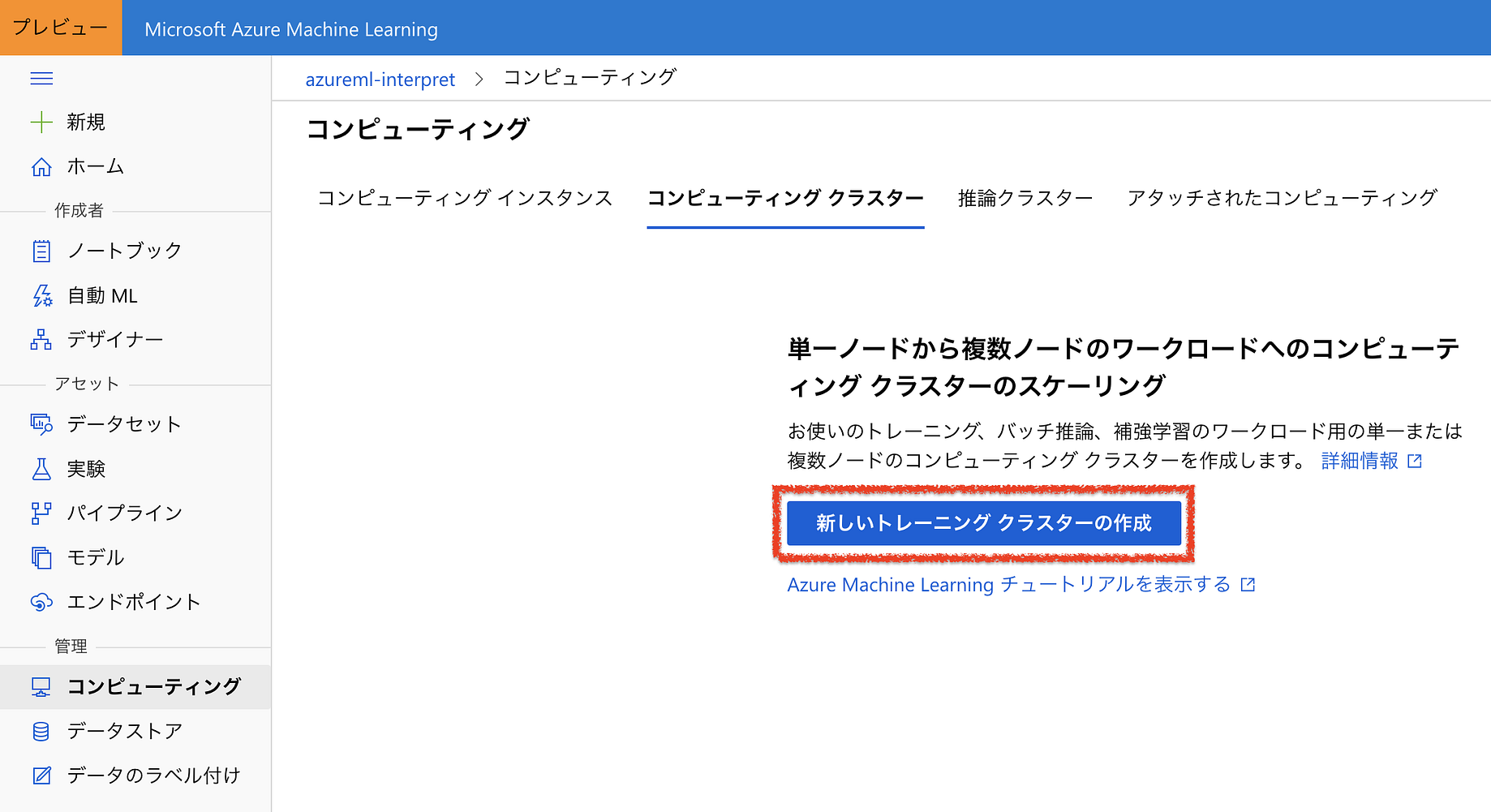The width and height of the screenshot is (1491, 812).
Task: Click the flask icon beside 実験
Action: [x=41, y=469]
